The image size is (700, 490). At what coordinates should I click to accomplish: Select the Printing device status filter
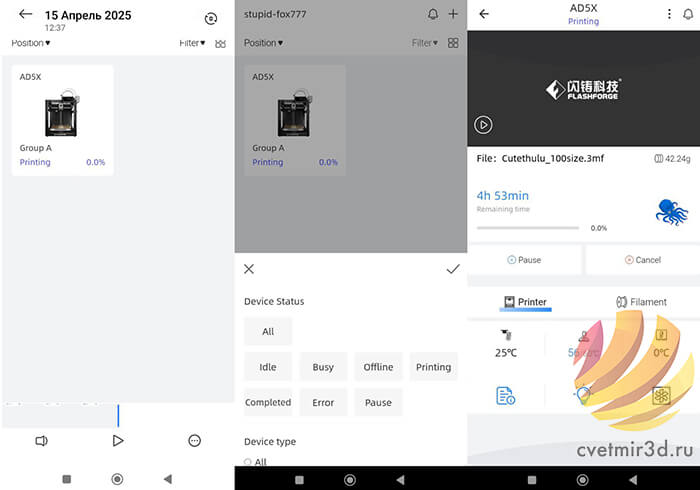(x=433, y=367)
